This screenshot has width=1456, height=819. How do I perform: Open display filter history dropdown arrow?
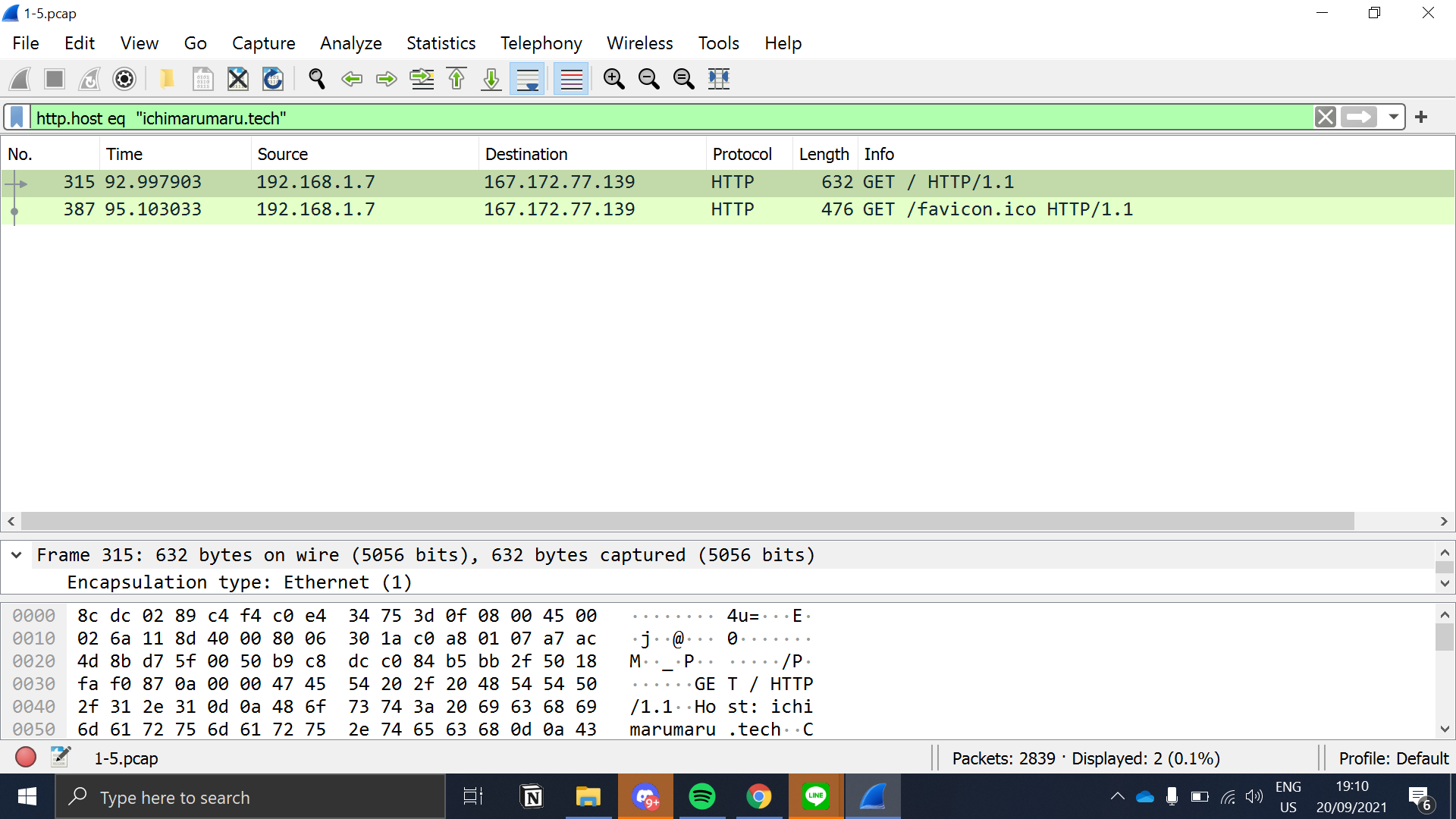point(1393,118)
